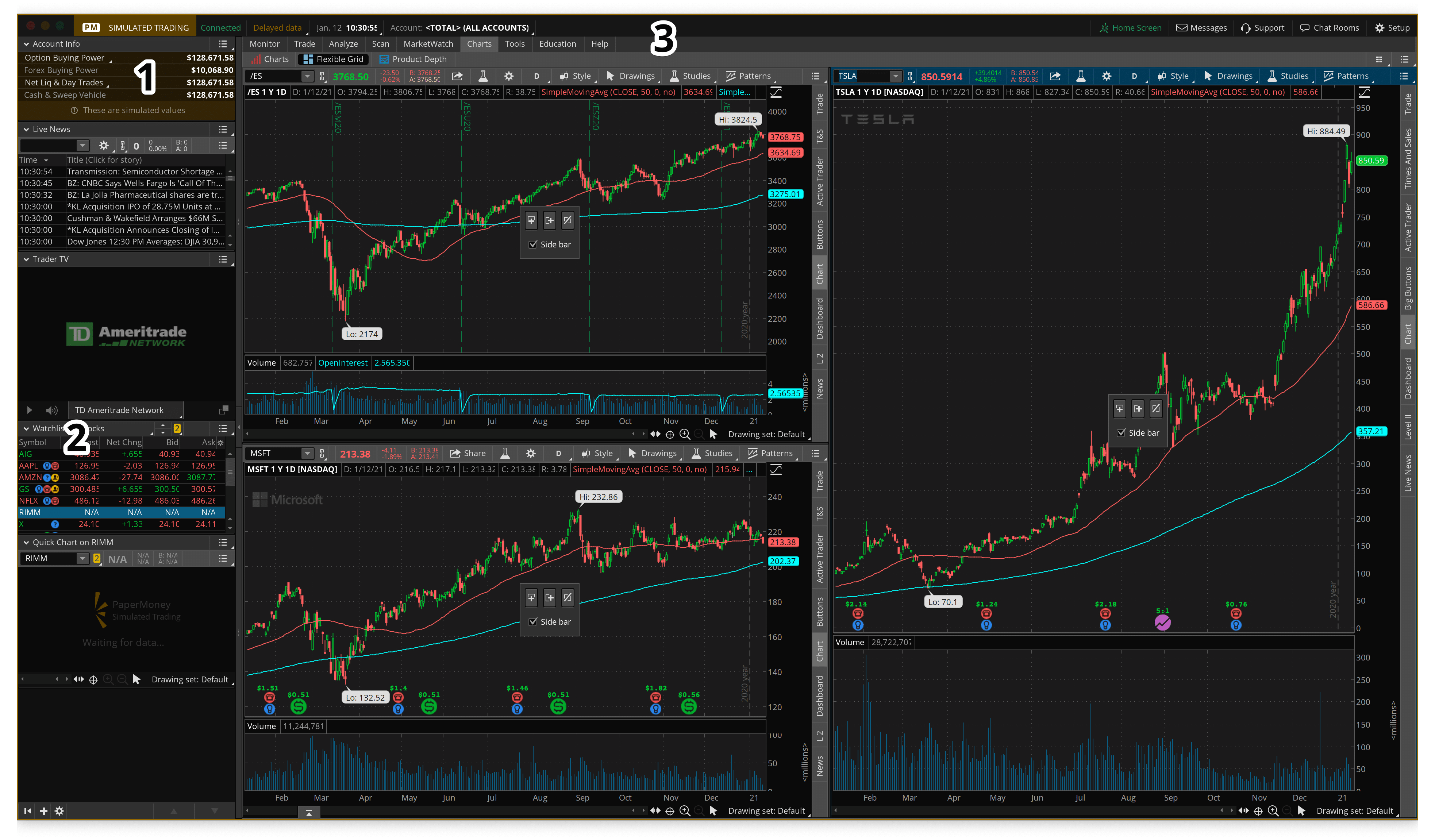Open Semiconductor Shortage news story

(x=145, y=172)
